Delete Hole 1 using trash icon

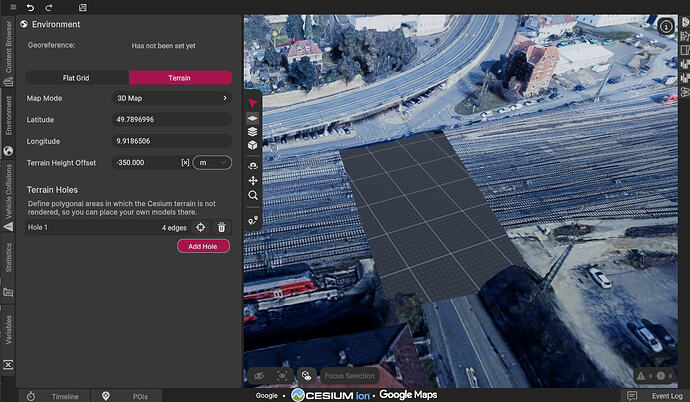coord(221,227)
